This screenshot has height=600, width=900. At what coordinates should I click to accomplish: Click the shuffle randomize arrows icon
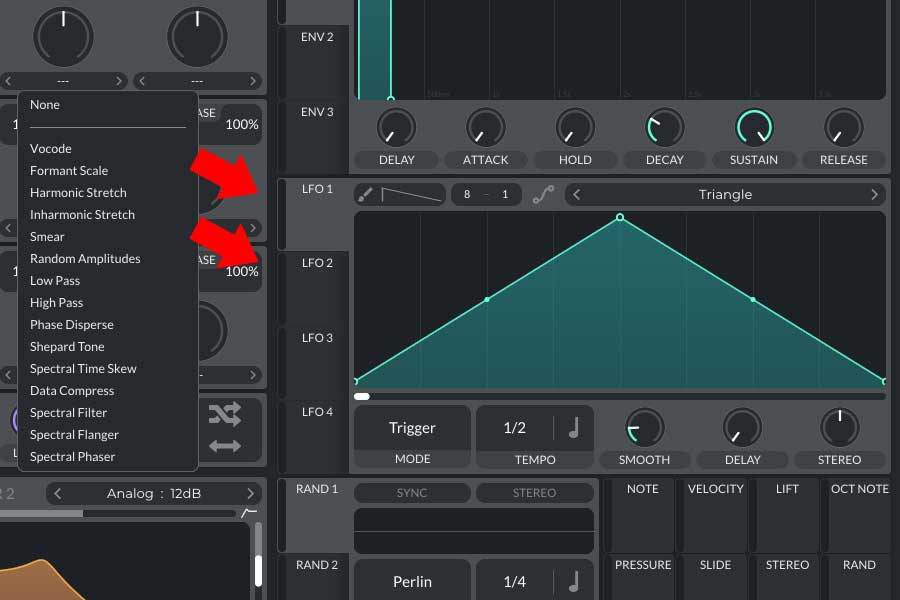(225, 414)
